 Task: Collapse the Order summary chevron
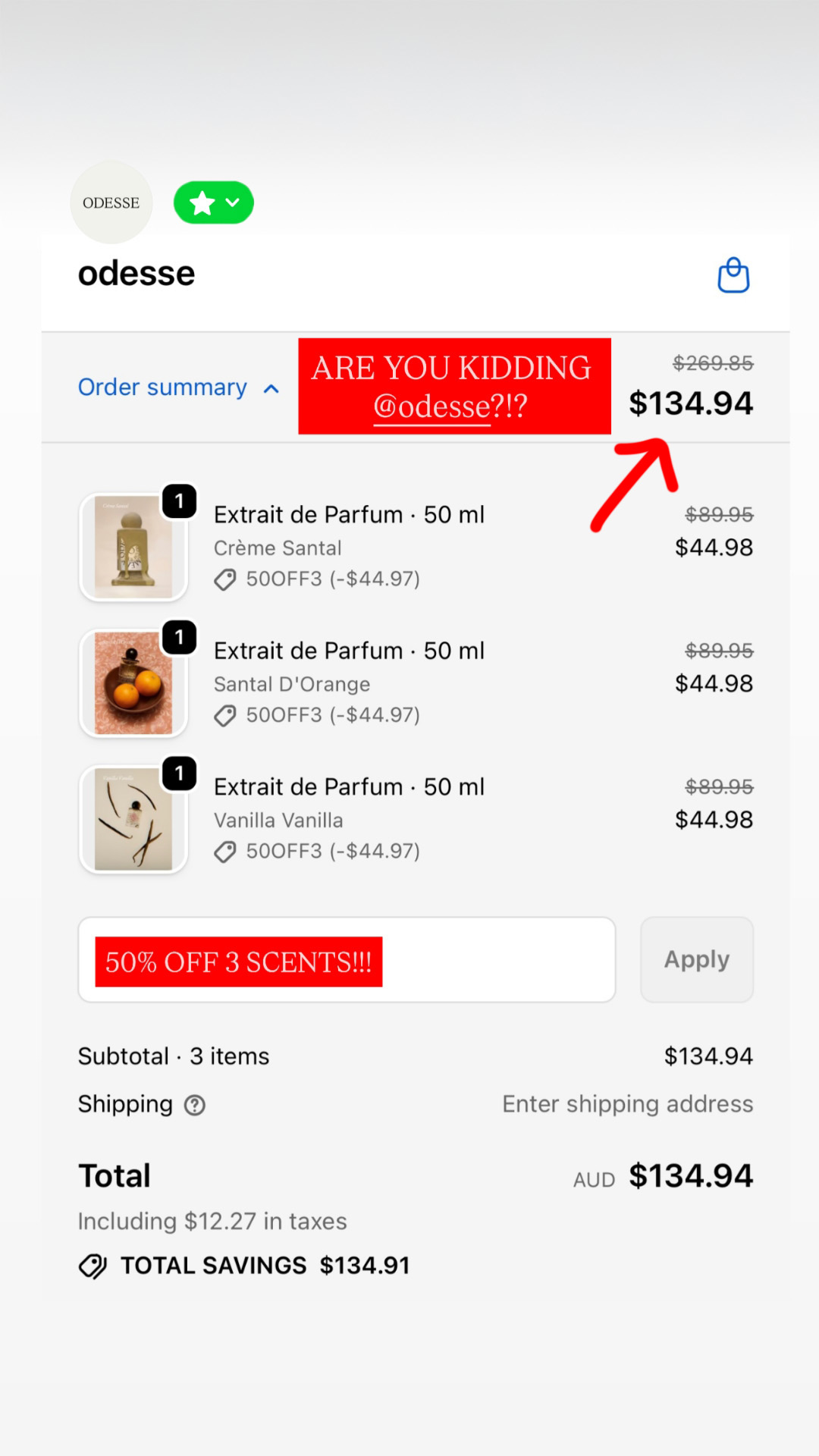pyautogui.click(x=271, y=389)
